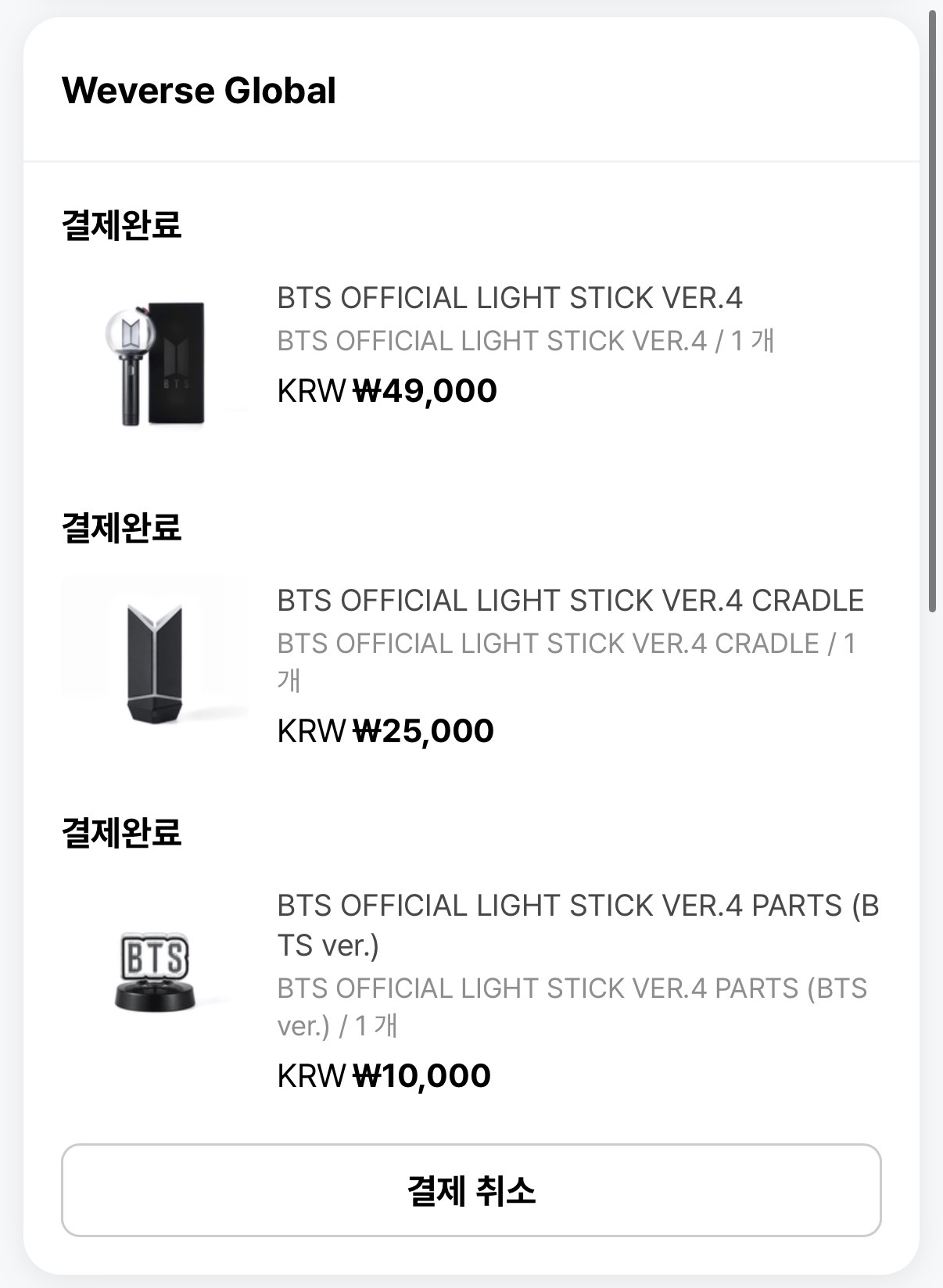This screenshot has height=1288, width=943.
Task: Click the BTS light stick product thumbnail
Action: click(154, 364)
